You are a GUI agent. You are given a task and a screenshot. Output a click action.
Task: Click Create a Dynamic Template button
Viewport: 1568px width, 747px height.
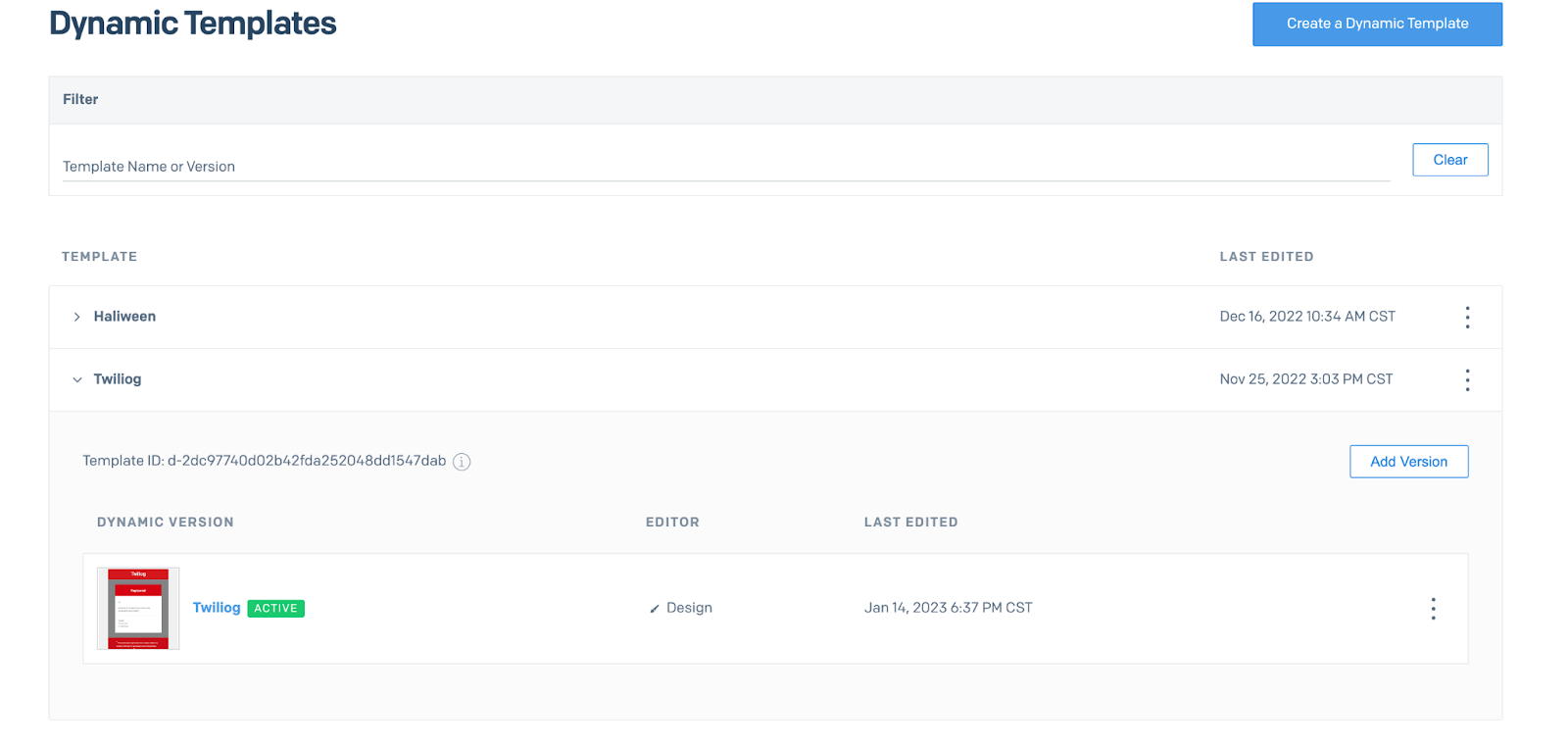[x=1377, y=24]
